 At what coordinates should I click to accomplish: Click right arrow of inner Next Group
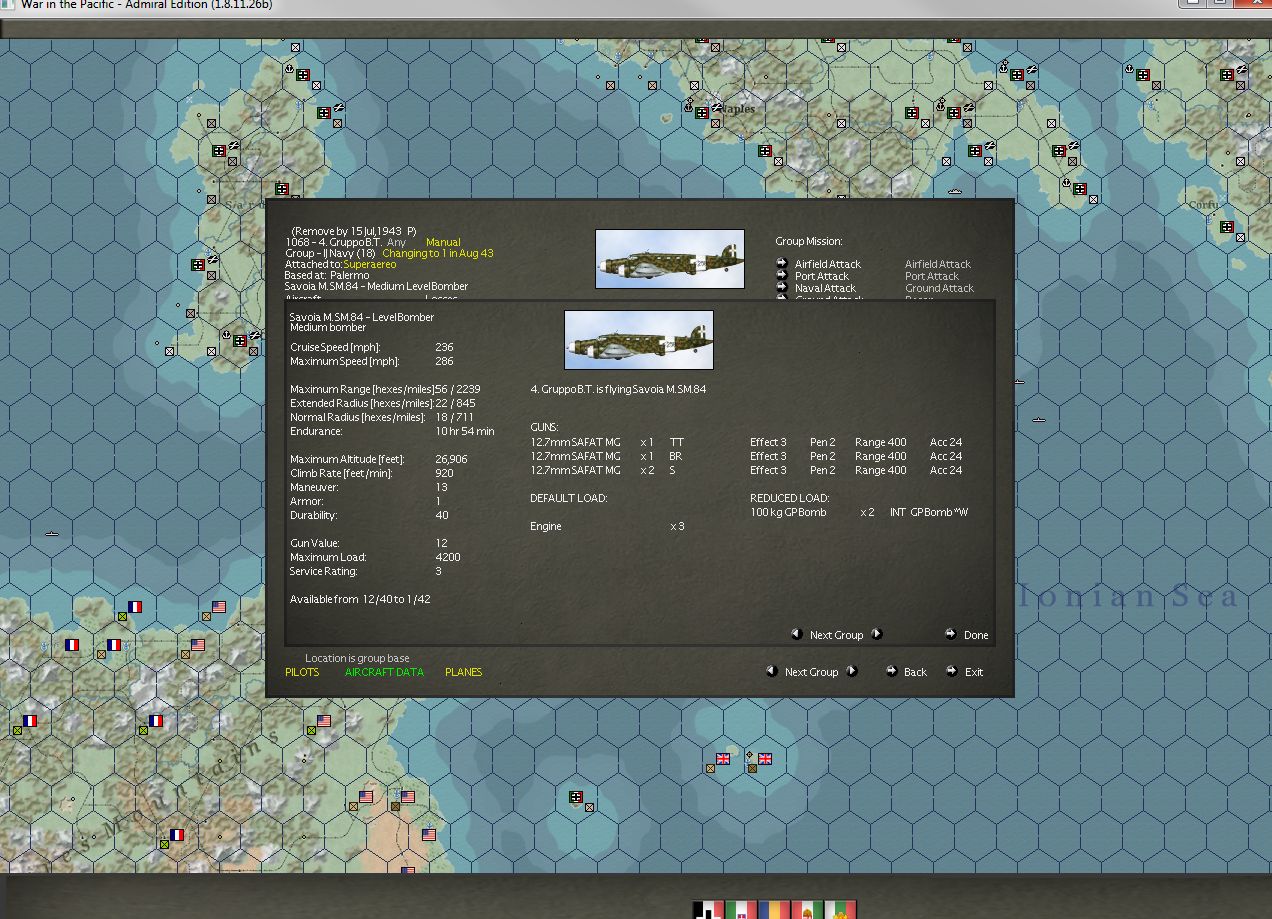(877, 634)
